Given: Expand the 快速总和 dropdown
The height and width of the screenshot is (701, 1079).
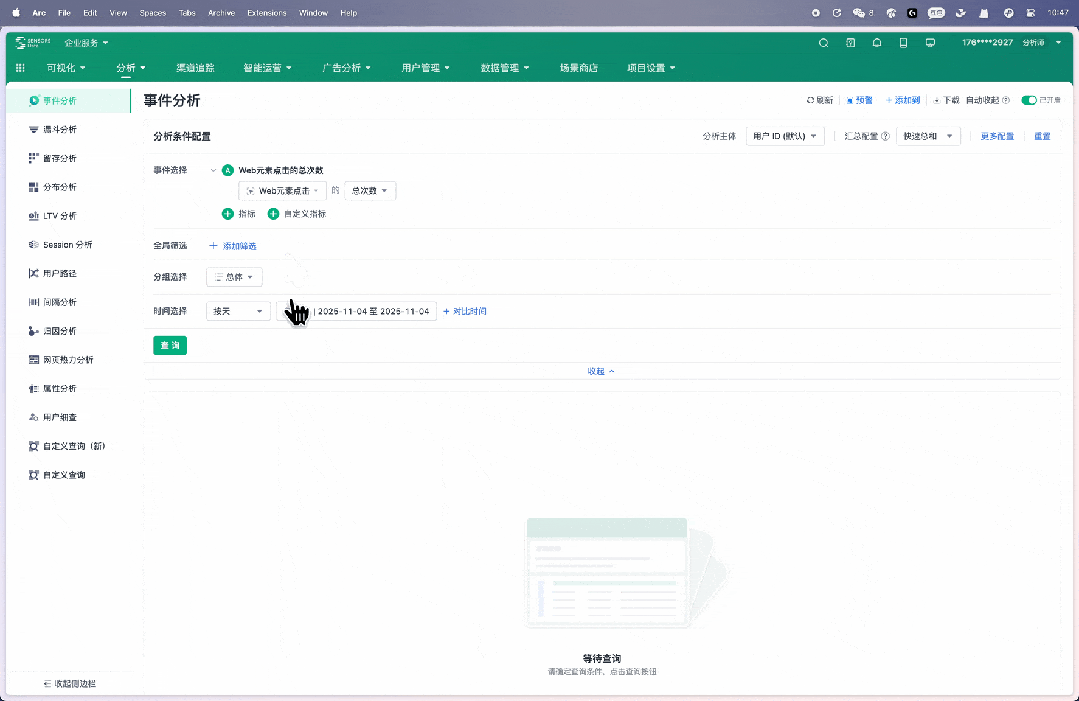Looking at the screenshot, I should [929, 136].
